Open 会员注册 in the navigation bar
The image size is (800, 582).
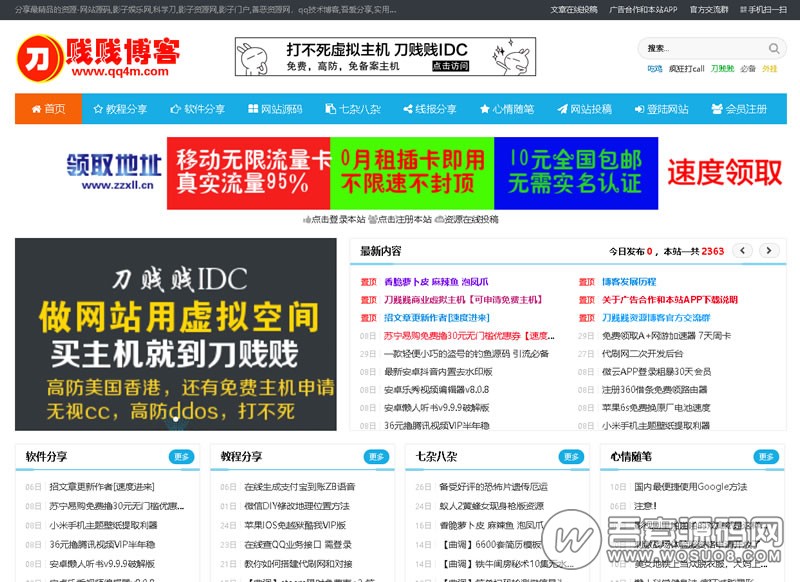739,109
